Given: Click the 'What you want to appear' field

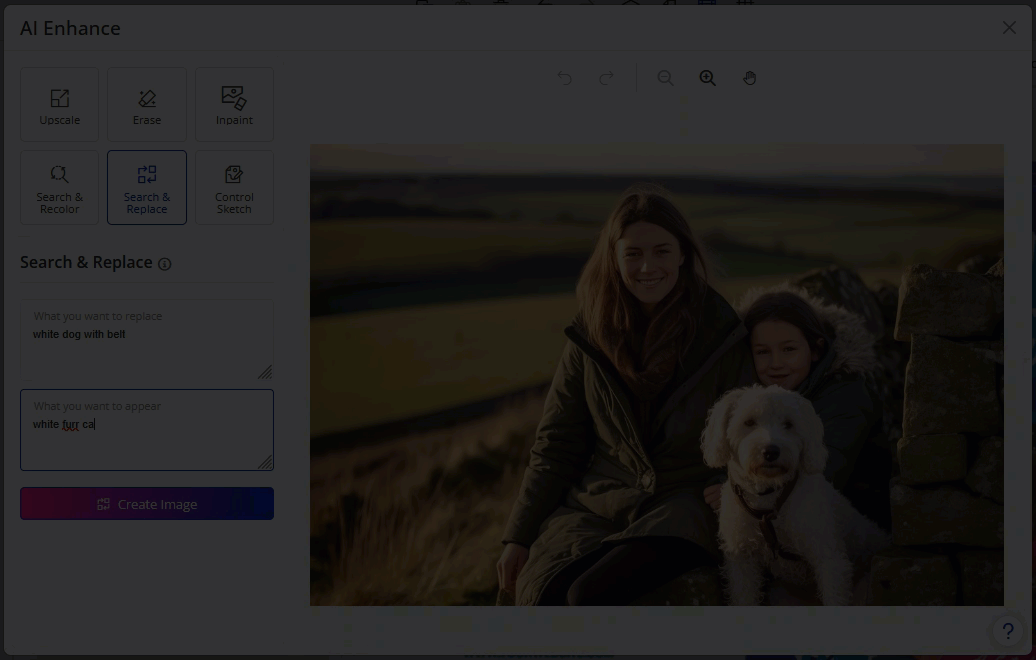Looking at the screenshot, I should [x=147, y=430].
